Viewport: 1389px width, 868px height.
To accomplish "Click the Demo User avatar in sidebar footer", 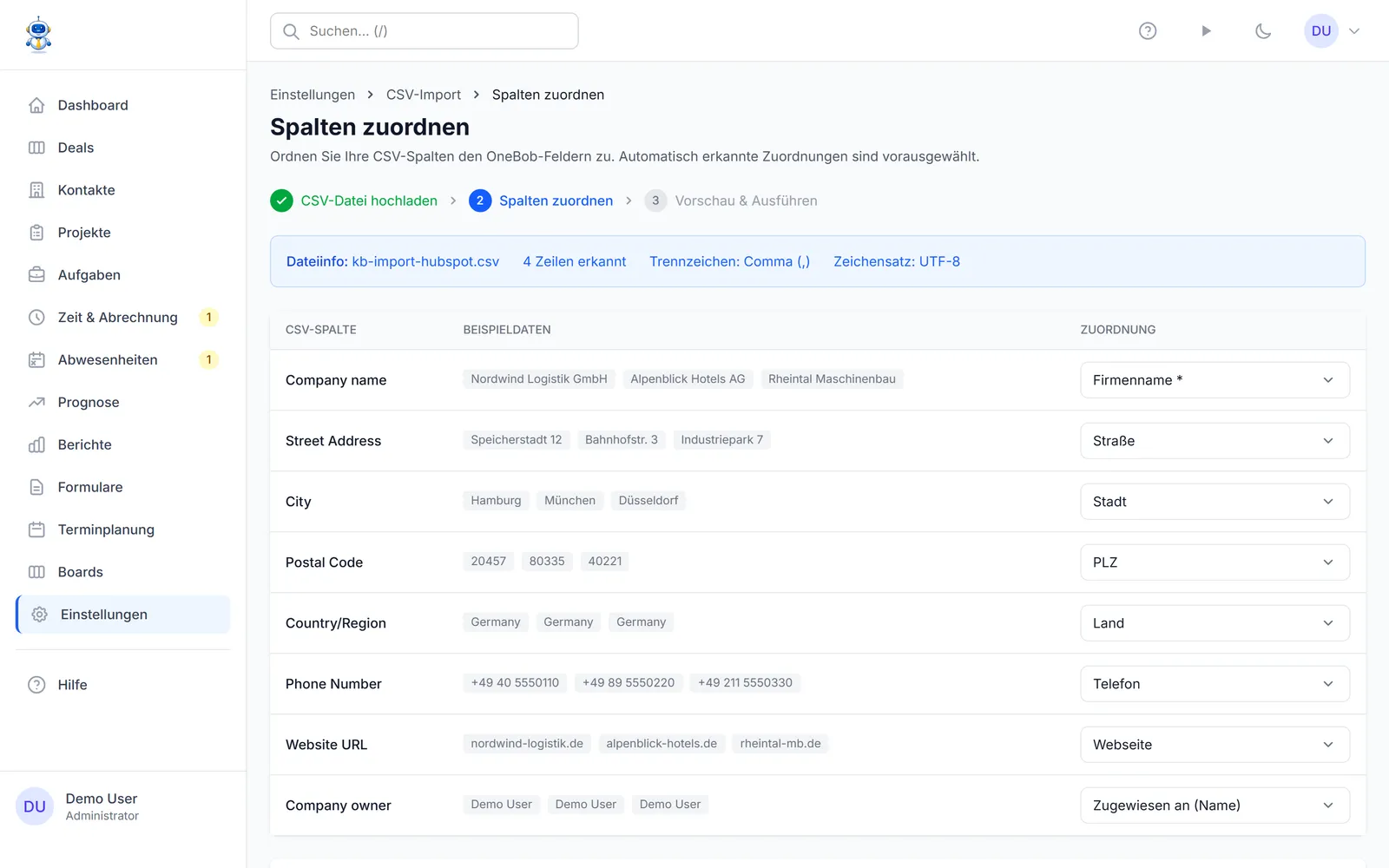I will pos(35,806).
